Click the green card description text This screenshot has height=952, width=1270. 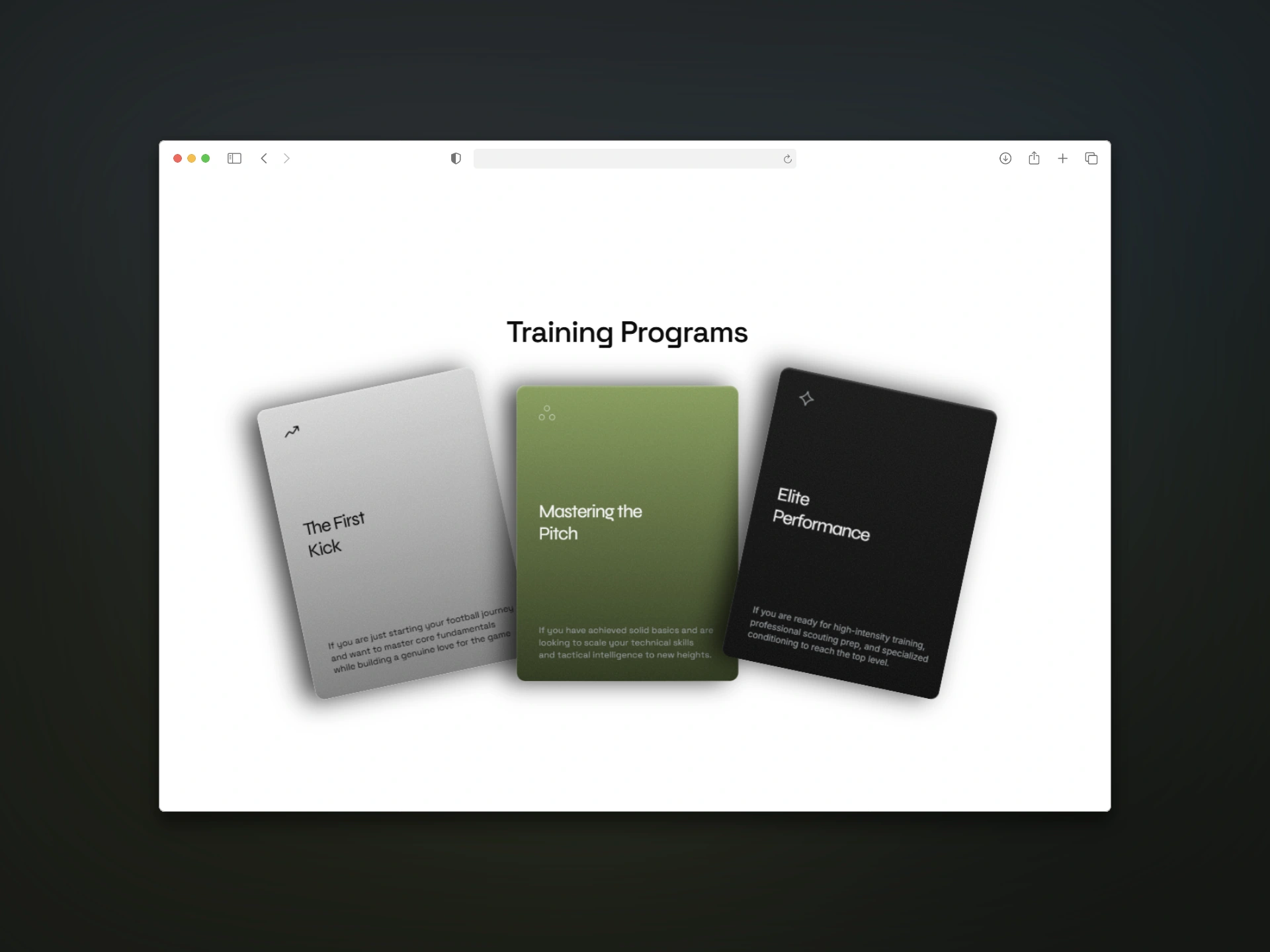point(625,643)
